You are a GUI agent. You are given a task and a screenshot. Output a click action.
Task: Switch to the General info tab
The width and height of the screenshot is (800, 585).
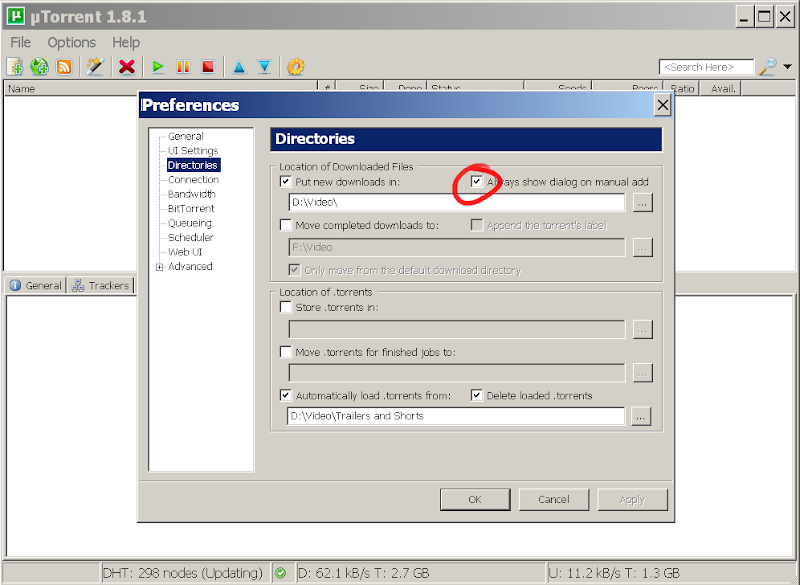(36, 286)
